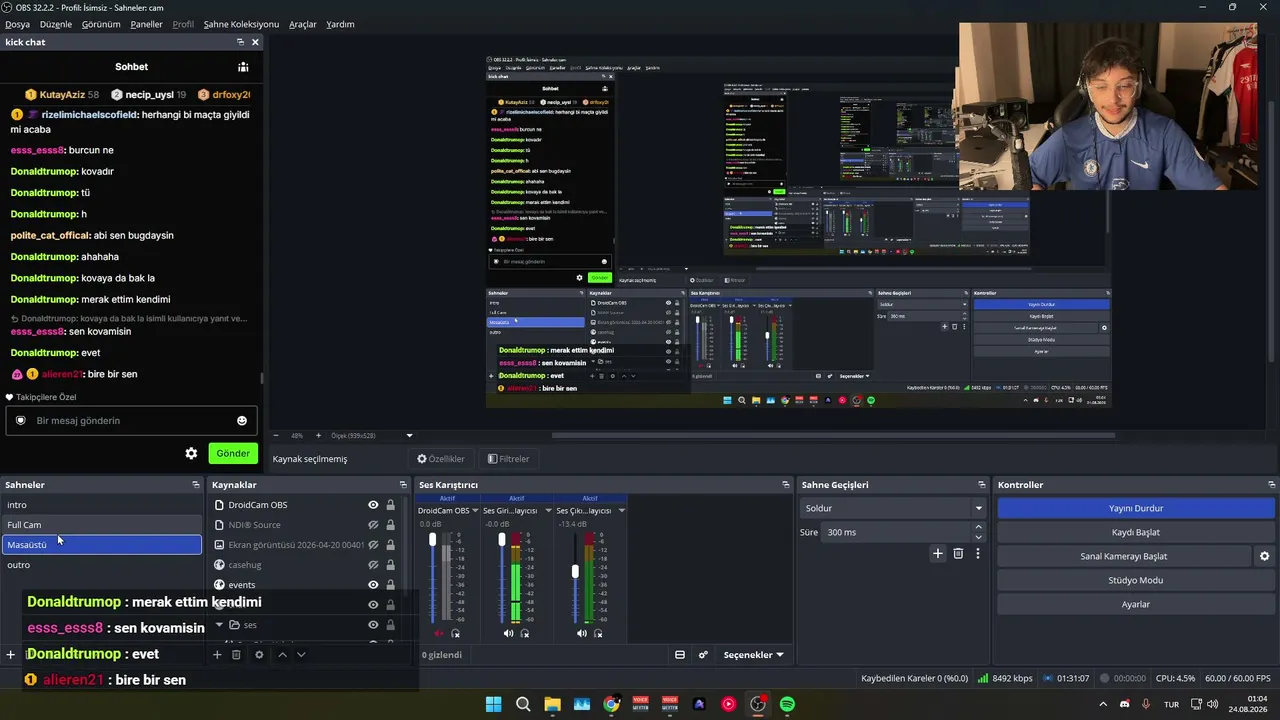Start recording with Kaydı Başlat
Screen dimensions: 1280x720
point(1136,532)
